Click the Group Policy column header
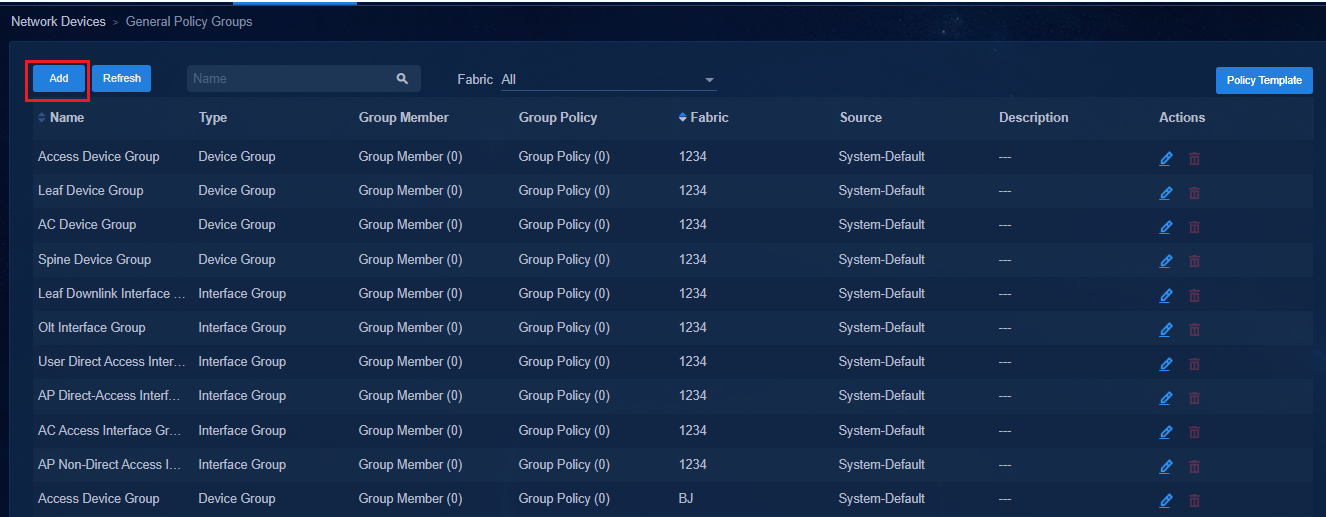 [x=558, y=117]
